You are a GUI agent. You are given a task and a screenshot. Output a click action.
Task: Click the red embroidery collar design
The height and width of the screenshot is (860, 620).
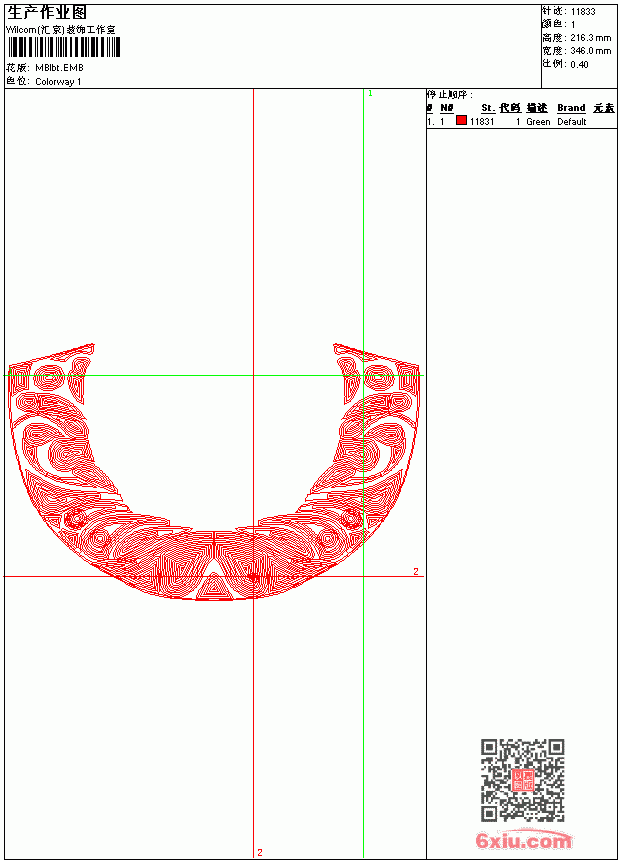tap(214, 472)
